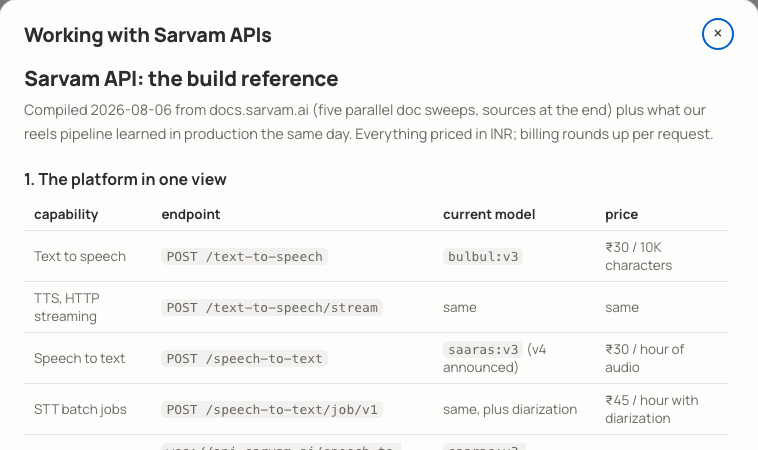
Task: Click the 'STT batch jobs' capability cell
Action: point(80,409)
